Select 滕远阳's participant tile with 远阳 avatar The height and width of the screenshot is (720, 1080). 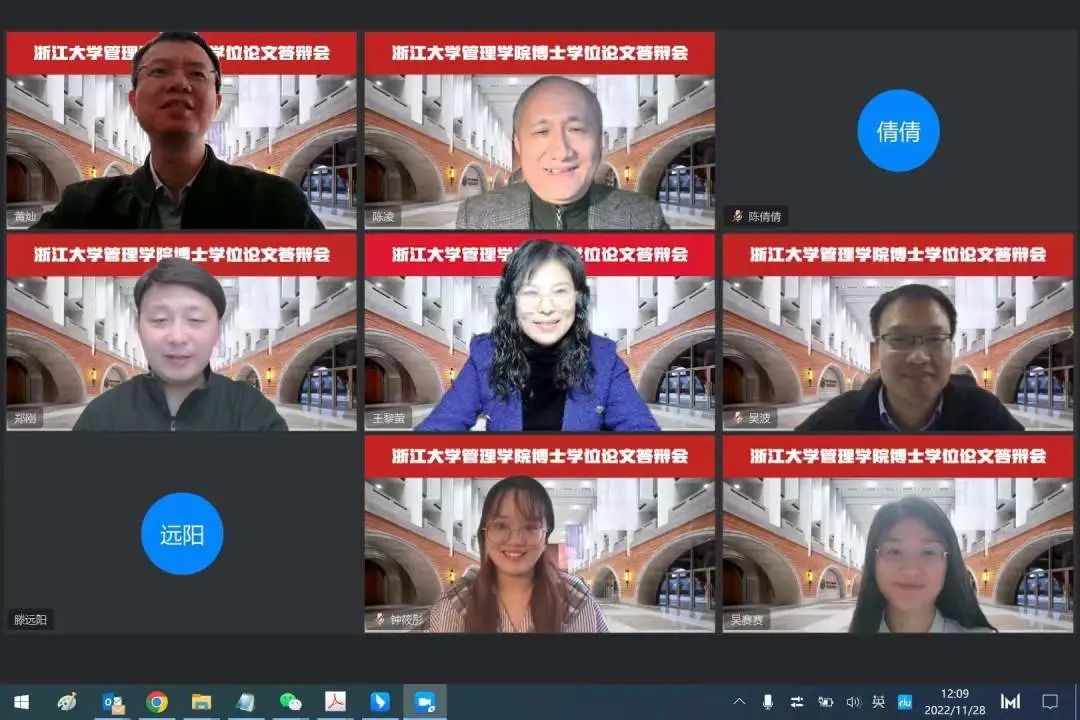182,533
